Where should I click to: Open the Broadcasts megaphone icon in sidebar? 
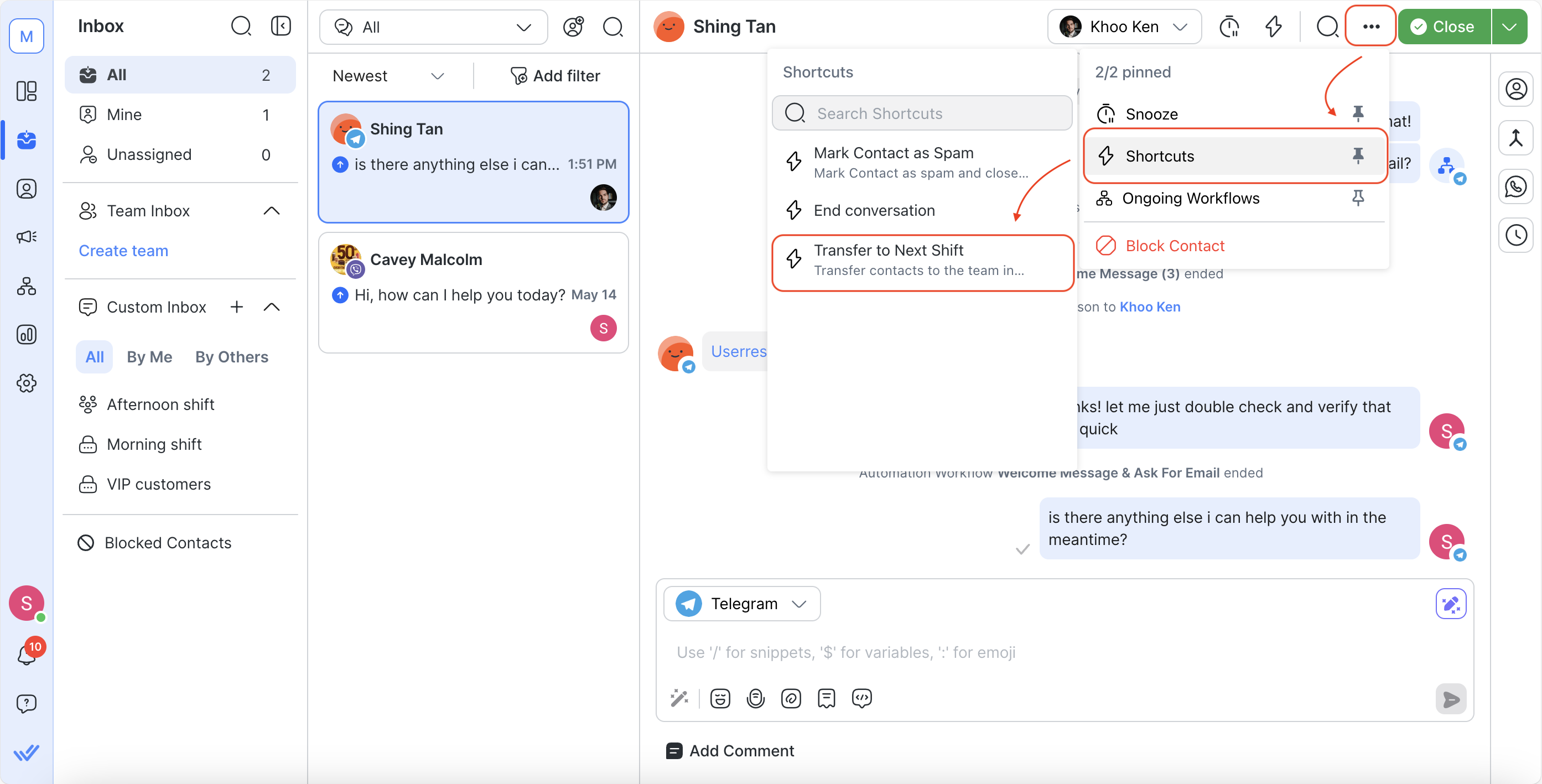pos(27,237)
